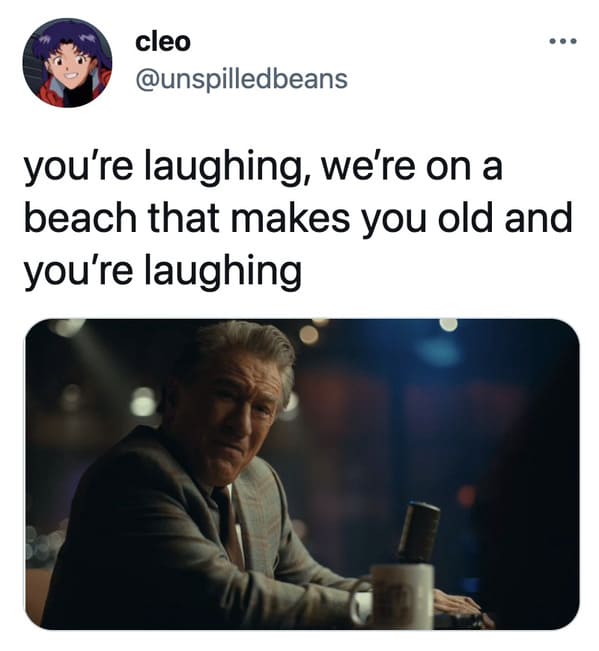Click the words "beach that makes"
This screenshot has height=651, width=599.
187,218
